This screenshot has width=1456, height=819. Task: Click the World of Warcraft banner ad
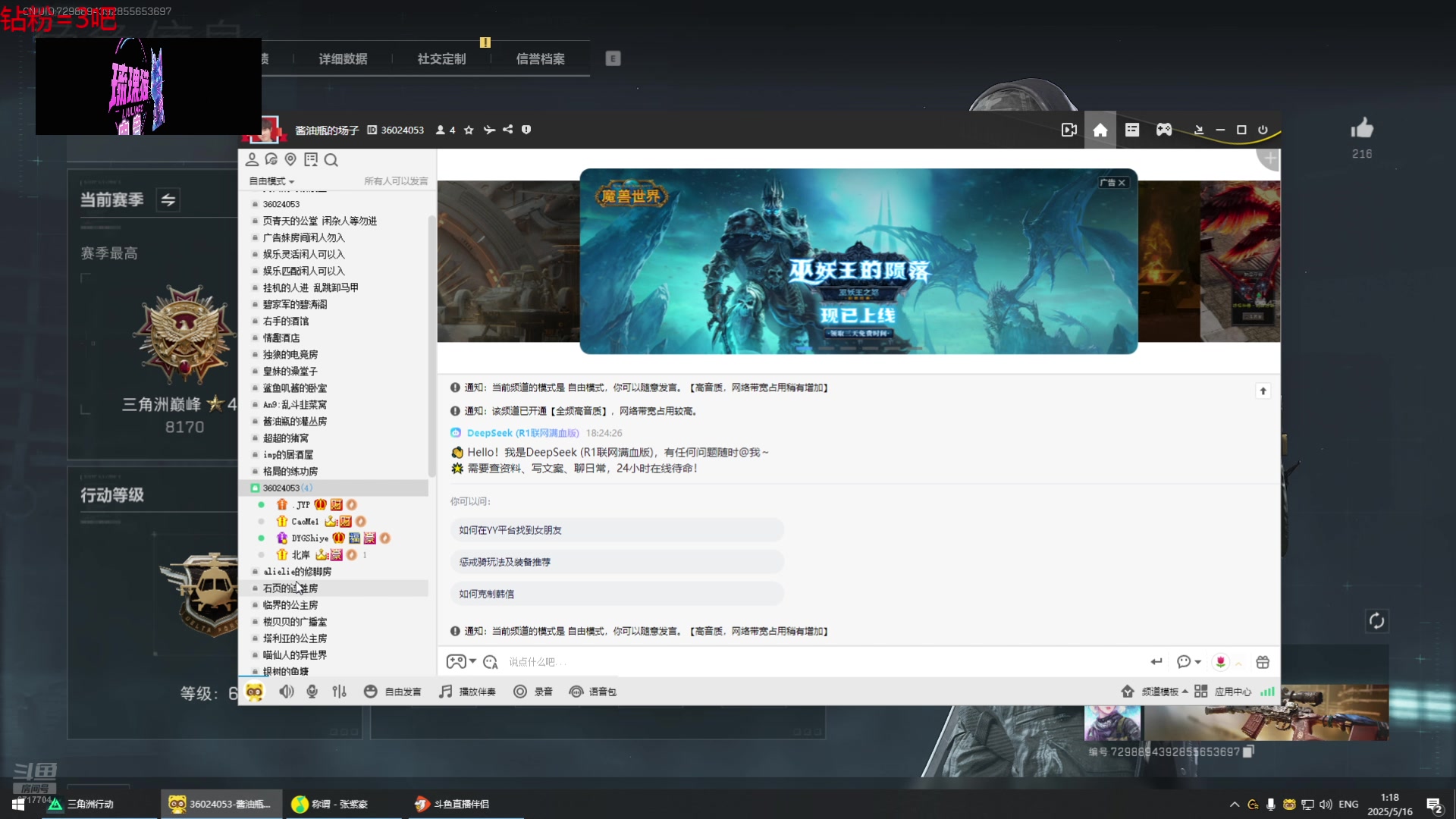point(858,262)
